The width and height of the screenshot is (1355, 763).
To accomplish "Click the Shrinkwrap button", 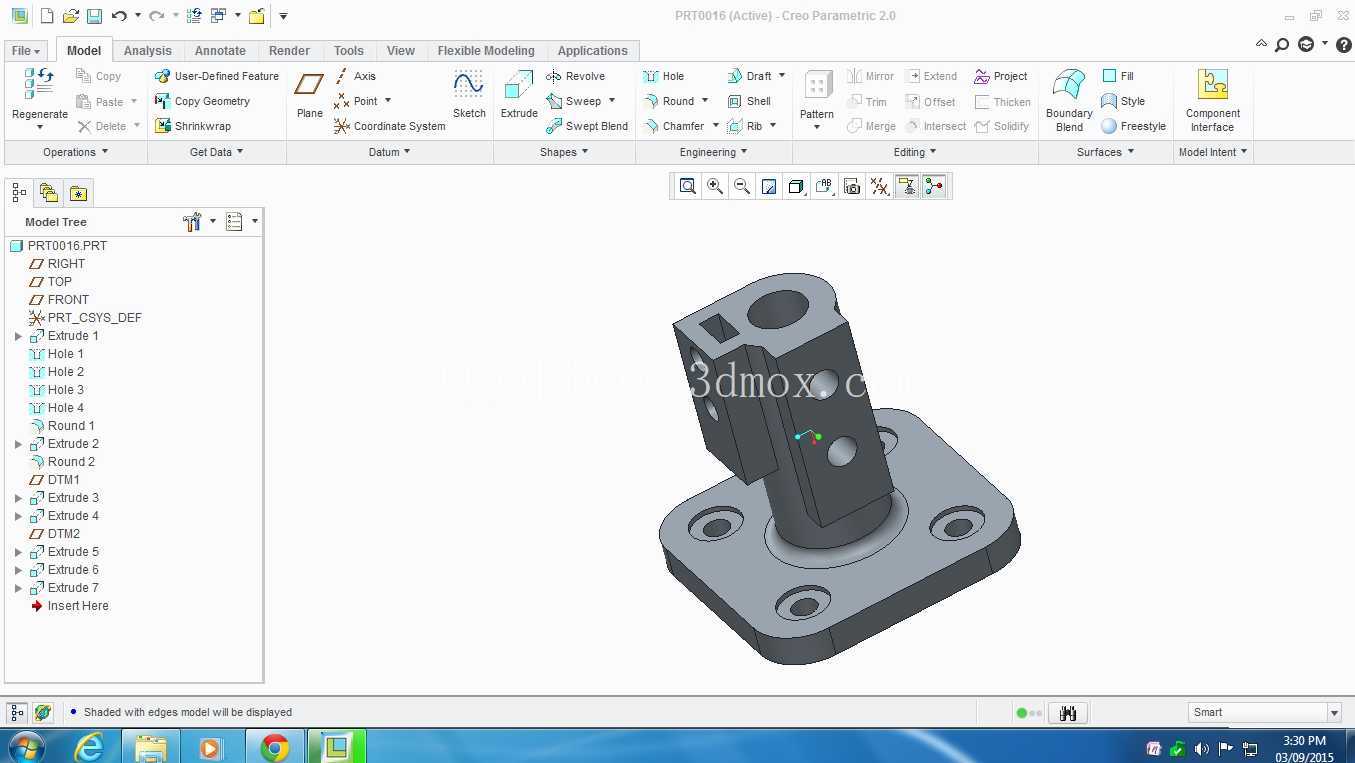I will tap(193, 126).
